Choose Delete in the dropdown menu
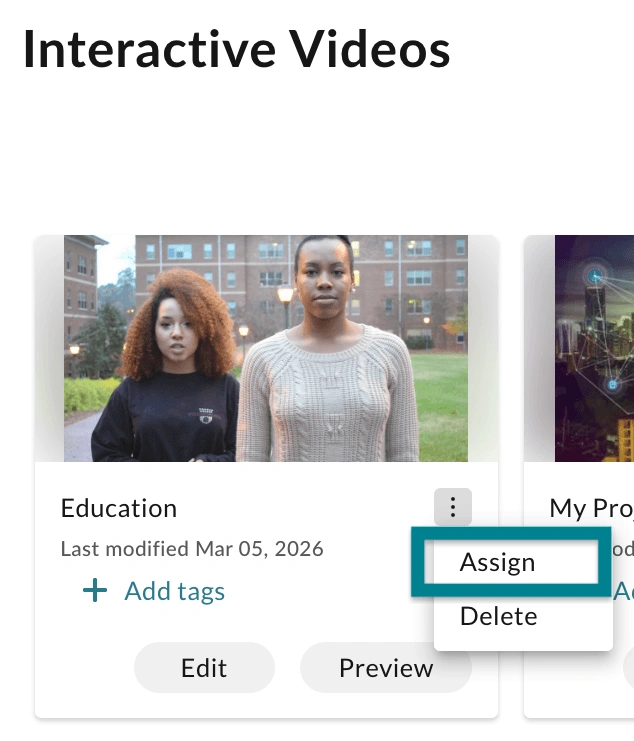The width and height of the screenshot is (634, 741). pos(499,616)
